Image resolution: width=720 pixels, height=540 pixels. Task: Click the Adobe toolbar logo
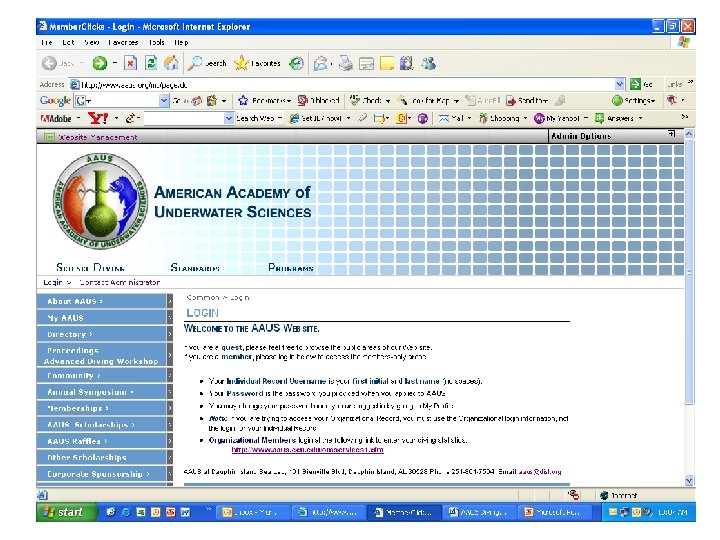[56, 118]
